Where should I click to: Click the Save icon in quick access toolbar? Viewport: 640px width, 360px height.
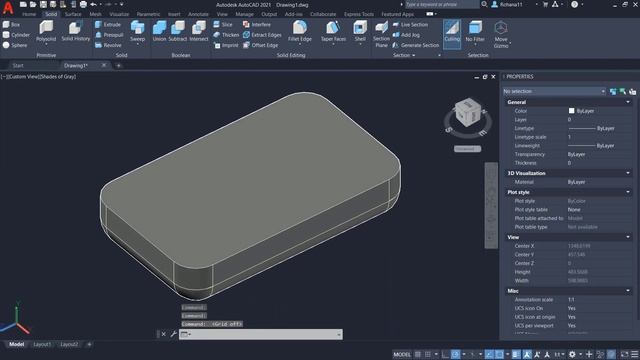tap(43, 4)
